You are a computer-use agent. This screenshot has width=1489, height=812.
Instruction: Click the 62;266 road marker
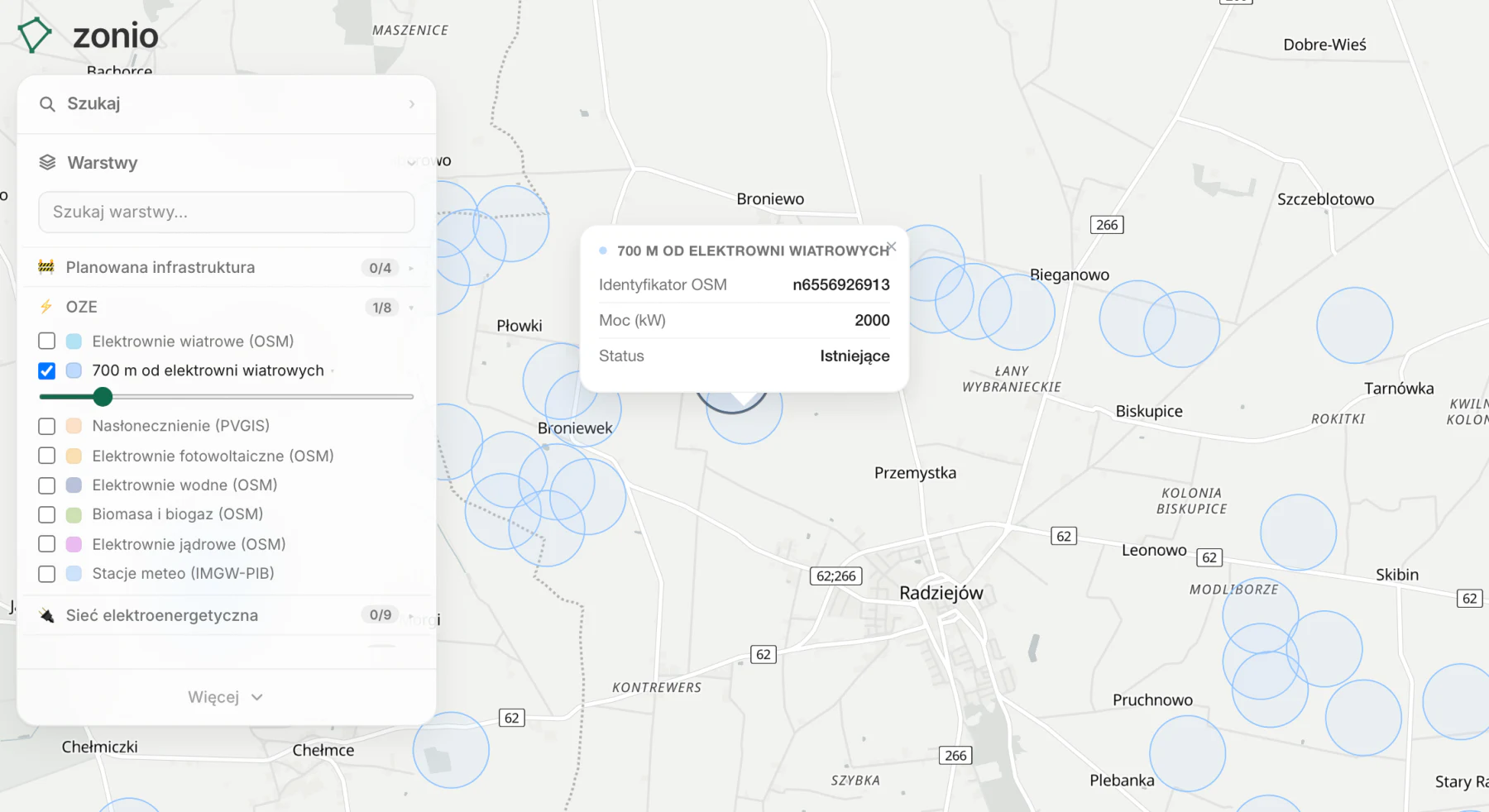click(x=835, y=576)
